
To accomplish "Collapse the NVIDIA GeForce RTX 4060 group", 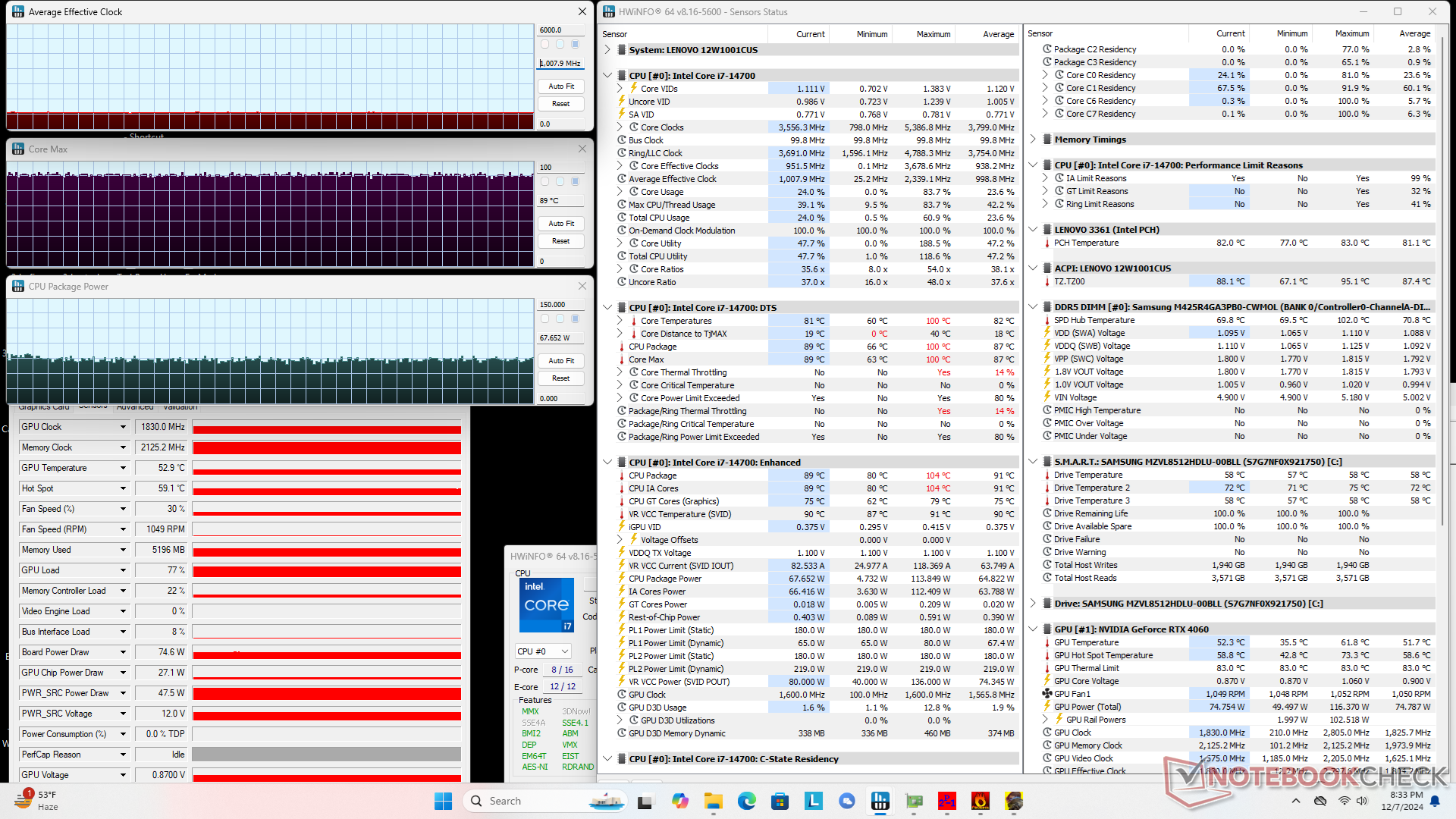I will coord(1033,629).
